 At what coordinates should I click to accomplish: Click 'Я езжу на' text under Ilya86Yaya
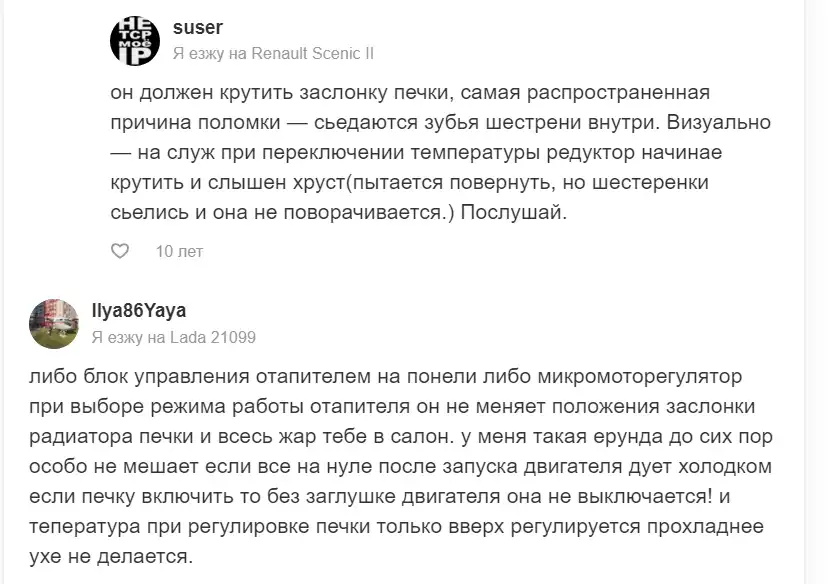pyautogui.click(x=129, y=337)
